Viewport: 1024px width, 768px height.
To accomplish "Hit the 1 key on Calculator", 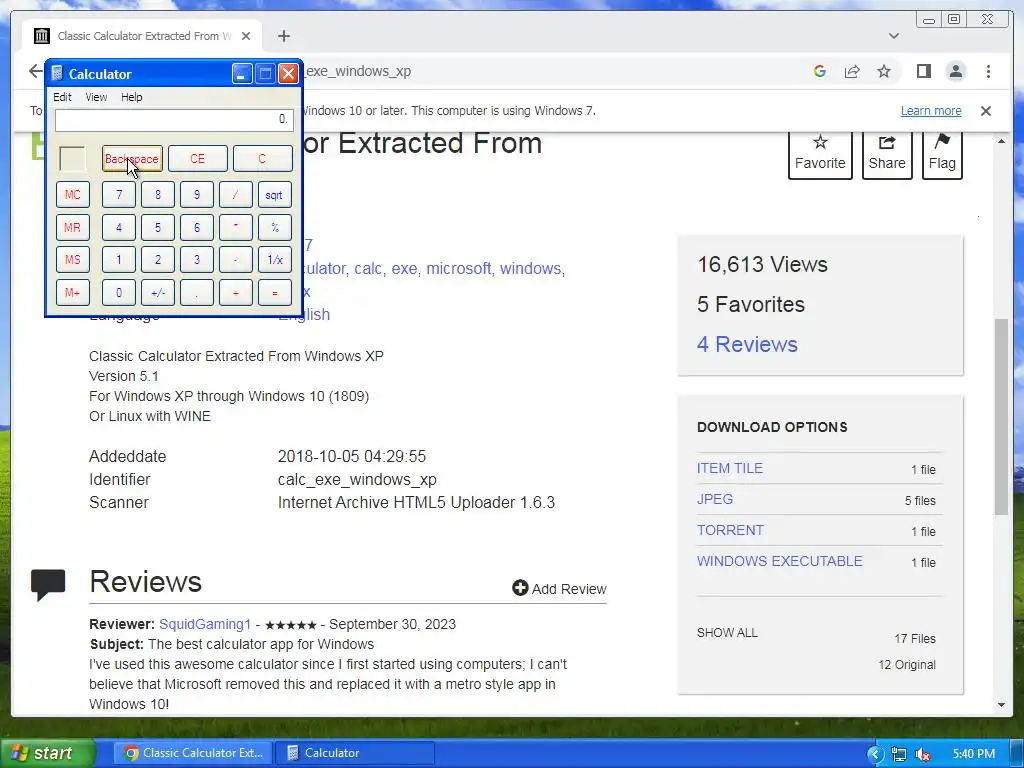I will click(x=119, y=260).
